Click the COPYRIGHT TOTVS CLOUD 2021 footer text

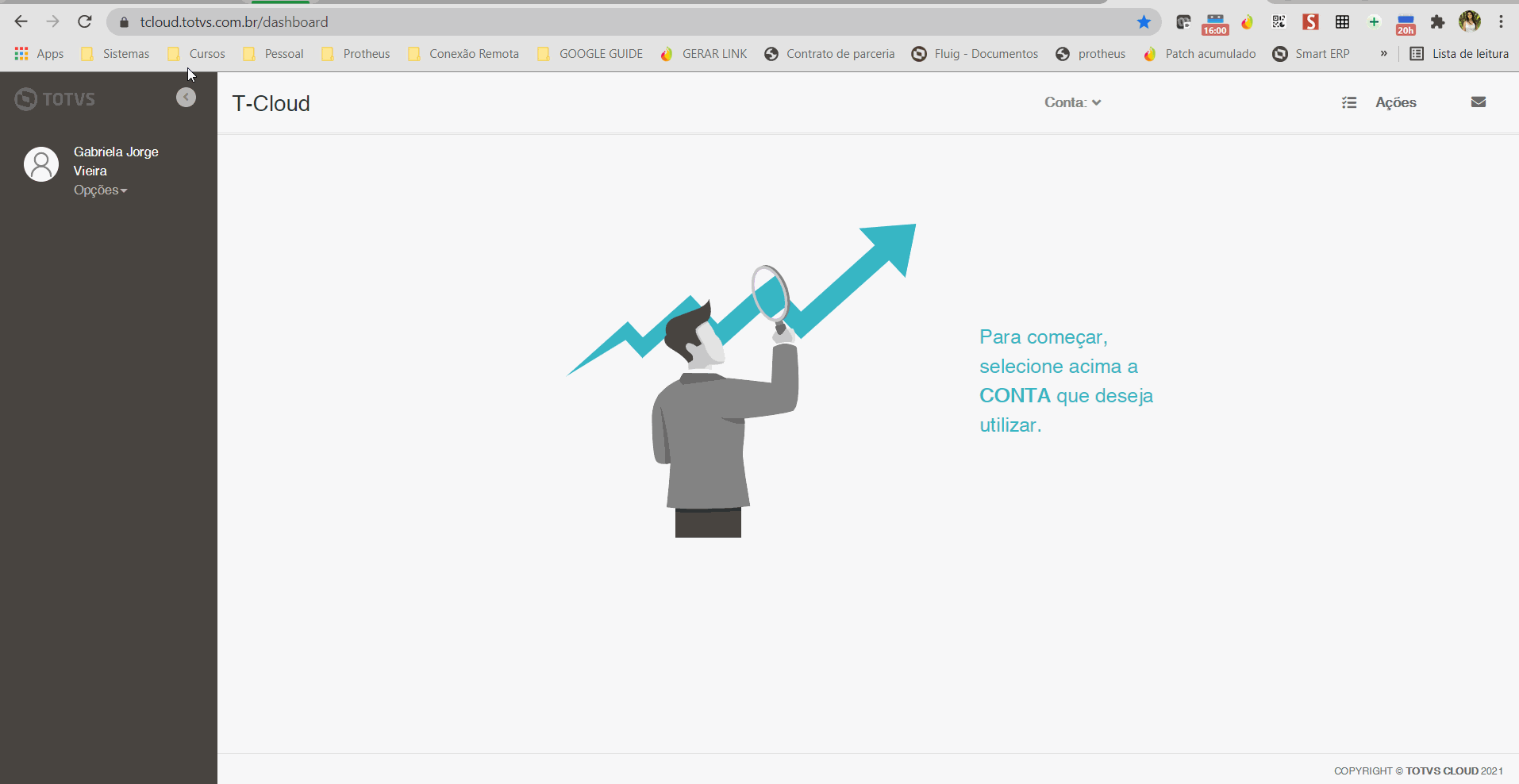[x=1418, y=771]
